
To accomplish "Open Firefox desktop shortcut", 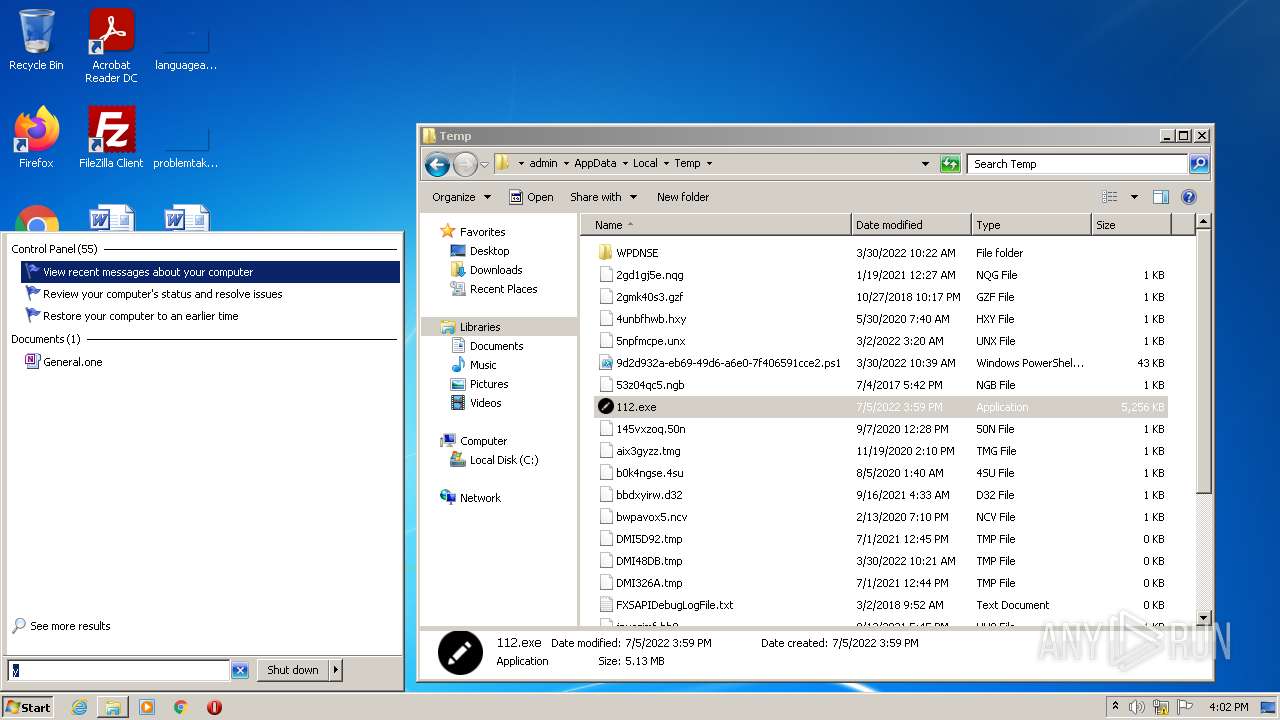I will [x=36, y=138].
